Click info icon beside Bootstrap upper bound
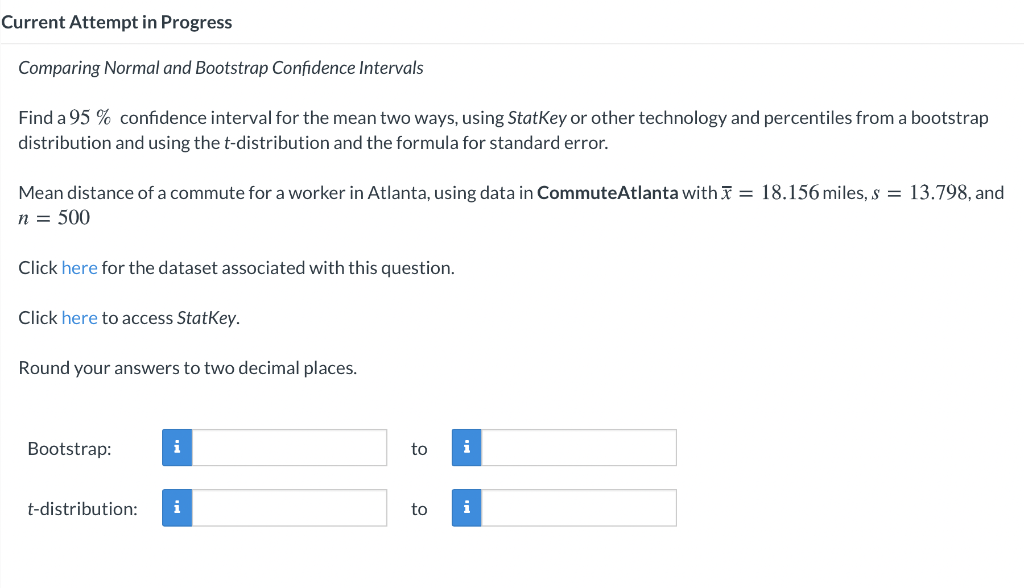Image resolution: width=1024 pixels, height=588 pixels. [x=466, y=448]
